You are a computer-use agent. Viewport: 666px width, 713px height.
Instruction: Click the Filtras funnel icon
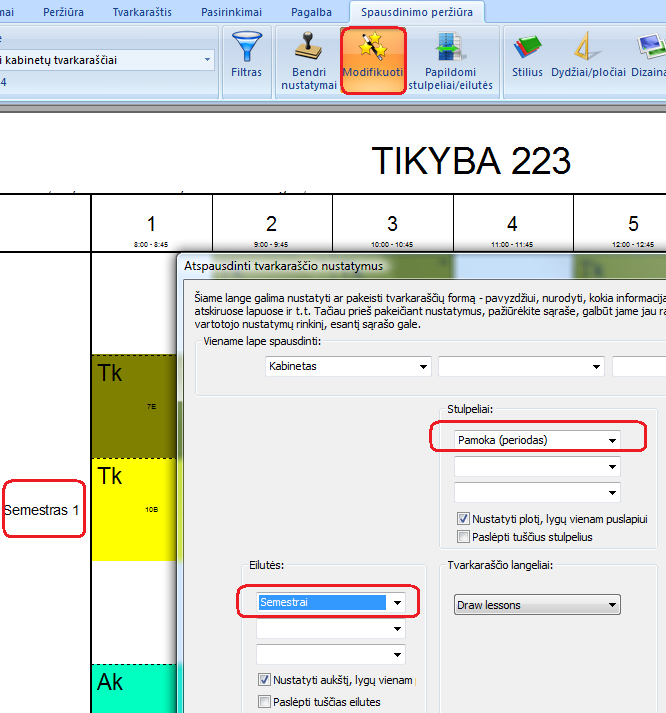point(246,47)
